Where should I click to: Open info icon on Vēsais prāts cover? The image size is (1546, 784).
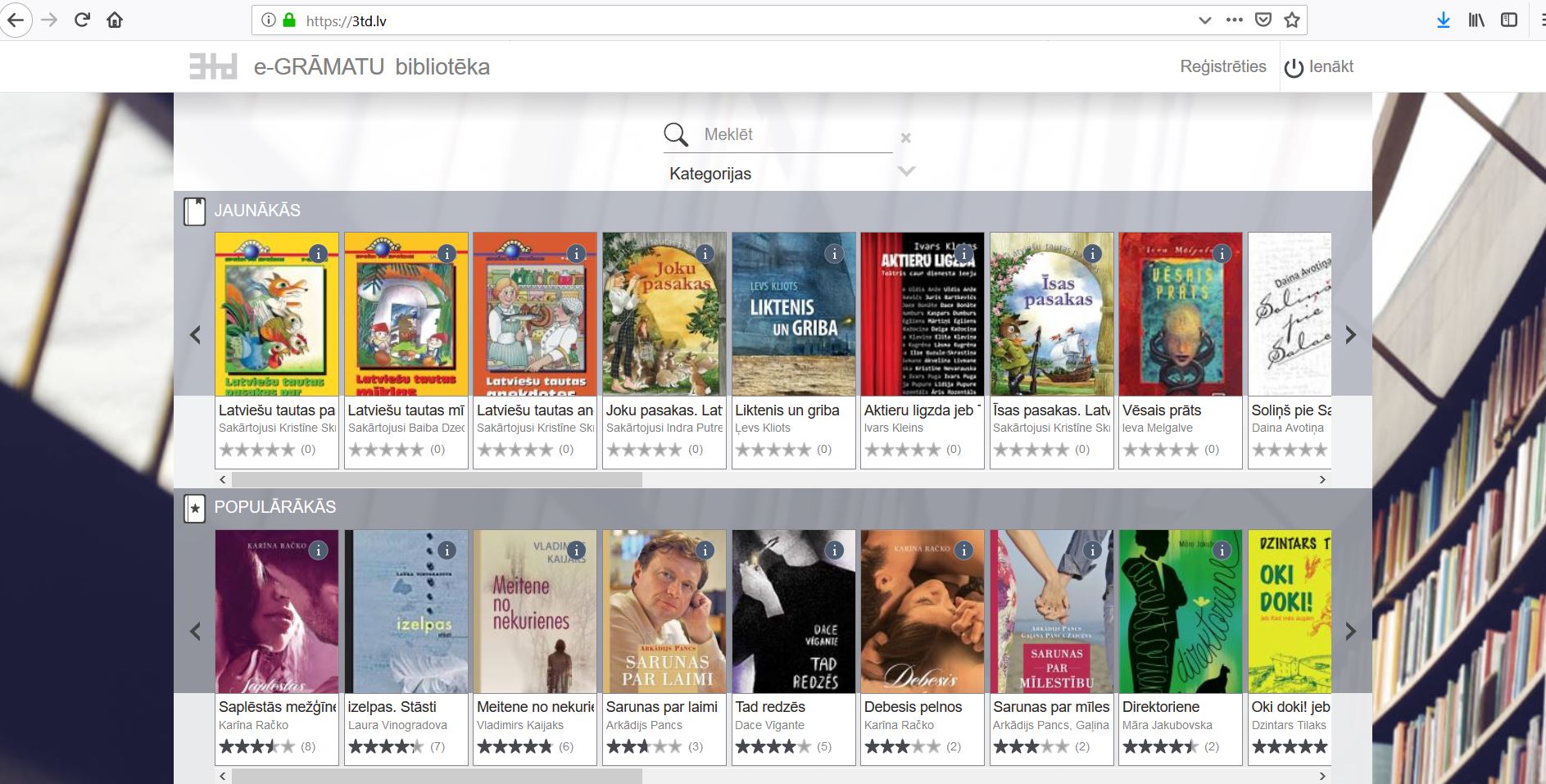point(1222,254)
